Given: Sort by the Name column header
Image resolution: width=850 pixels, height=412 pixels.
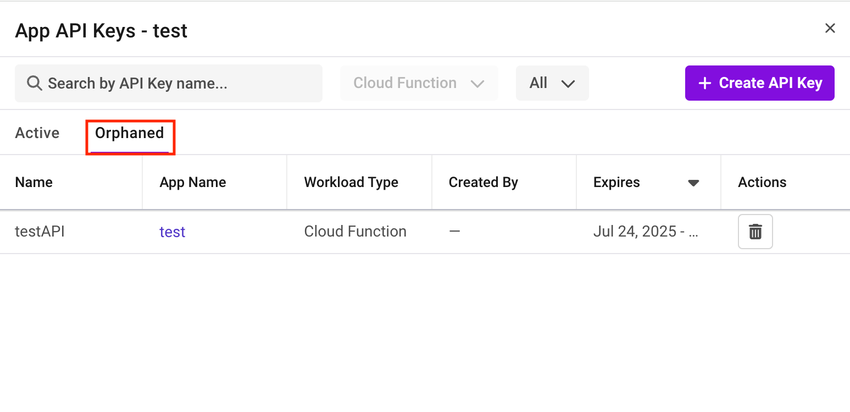Looking at the screenshot, I should [34, 182].
